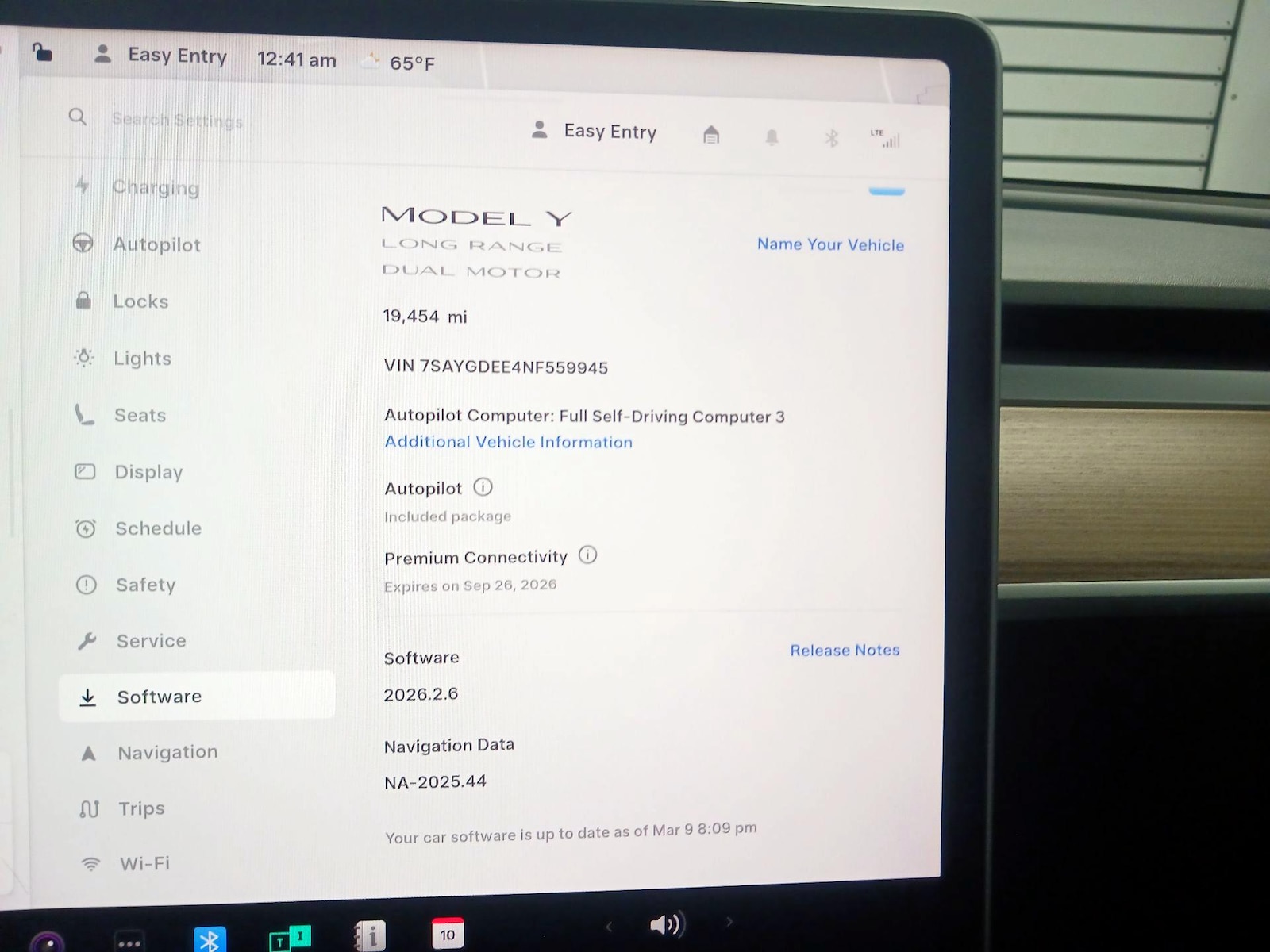Tap the HomeLink garage icon
1270x952 pixels.
point(711,135)
